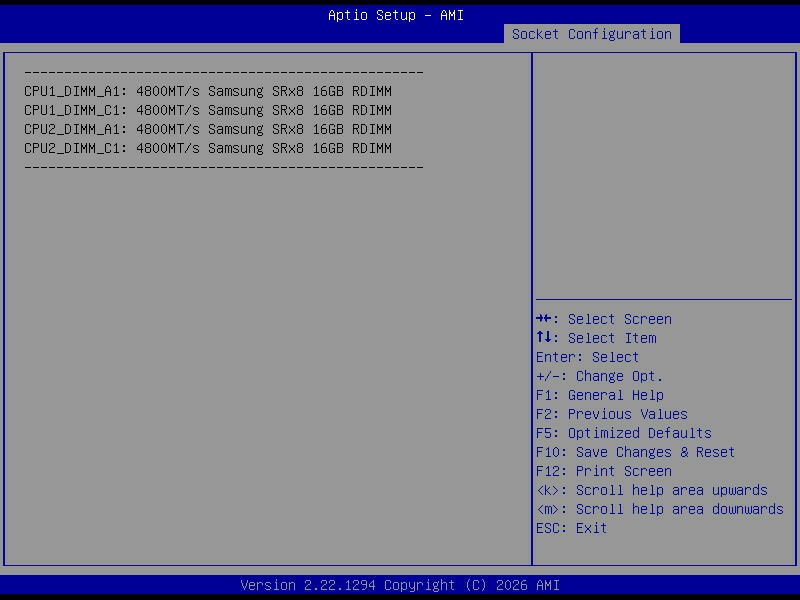Viewport: 800px width, 600px height.
Task: Select the CPU1_DIMM_A1 memory row
Action: [208, 91]
